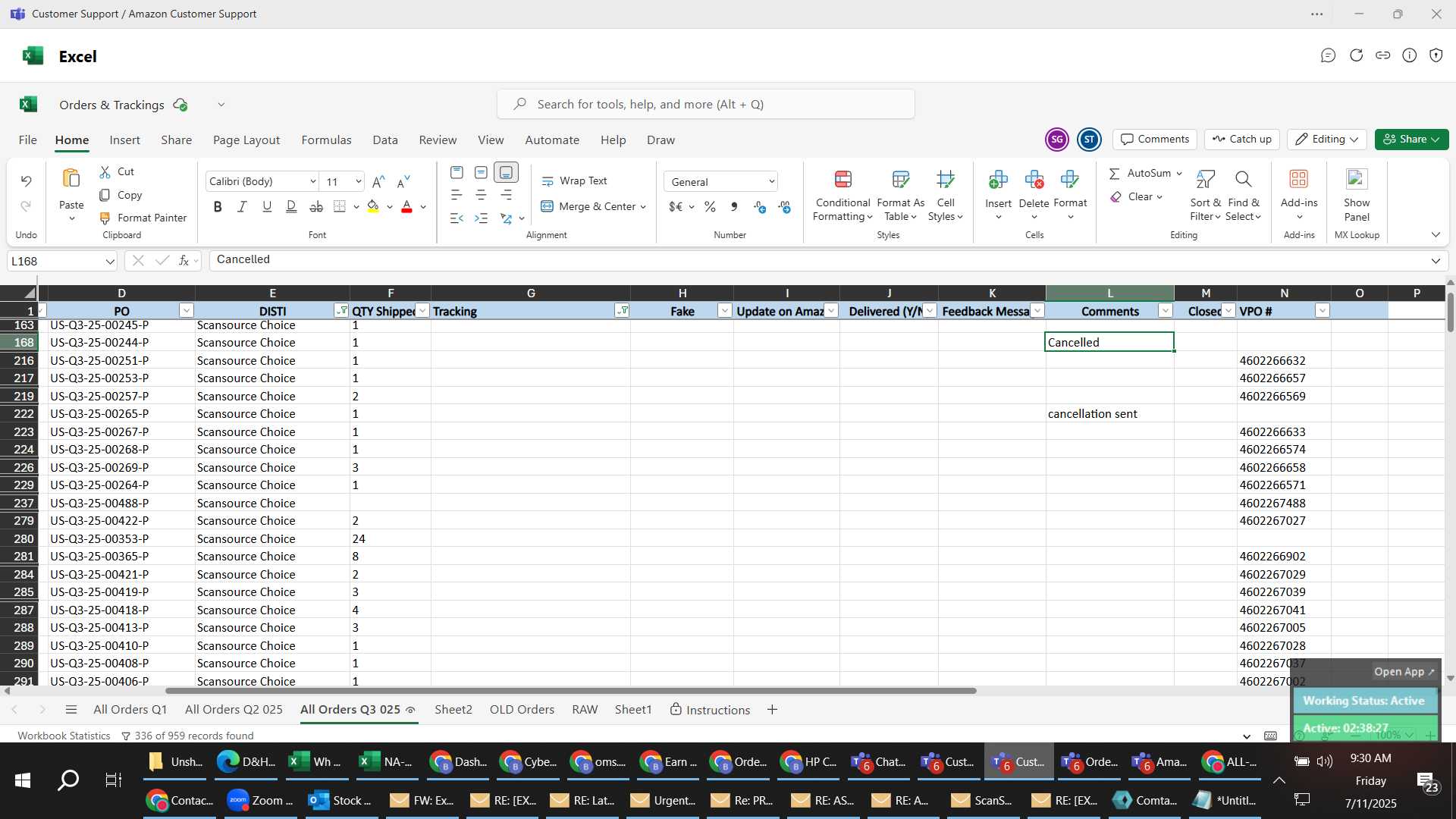
Task: Open Task View on taskbar
Action: click(x=113, y=780)
